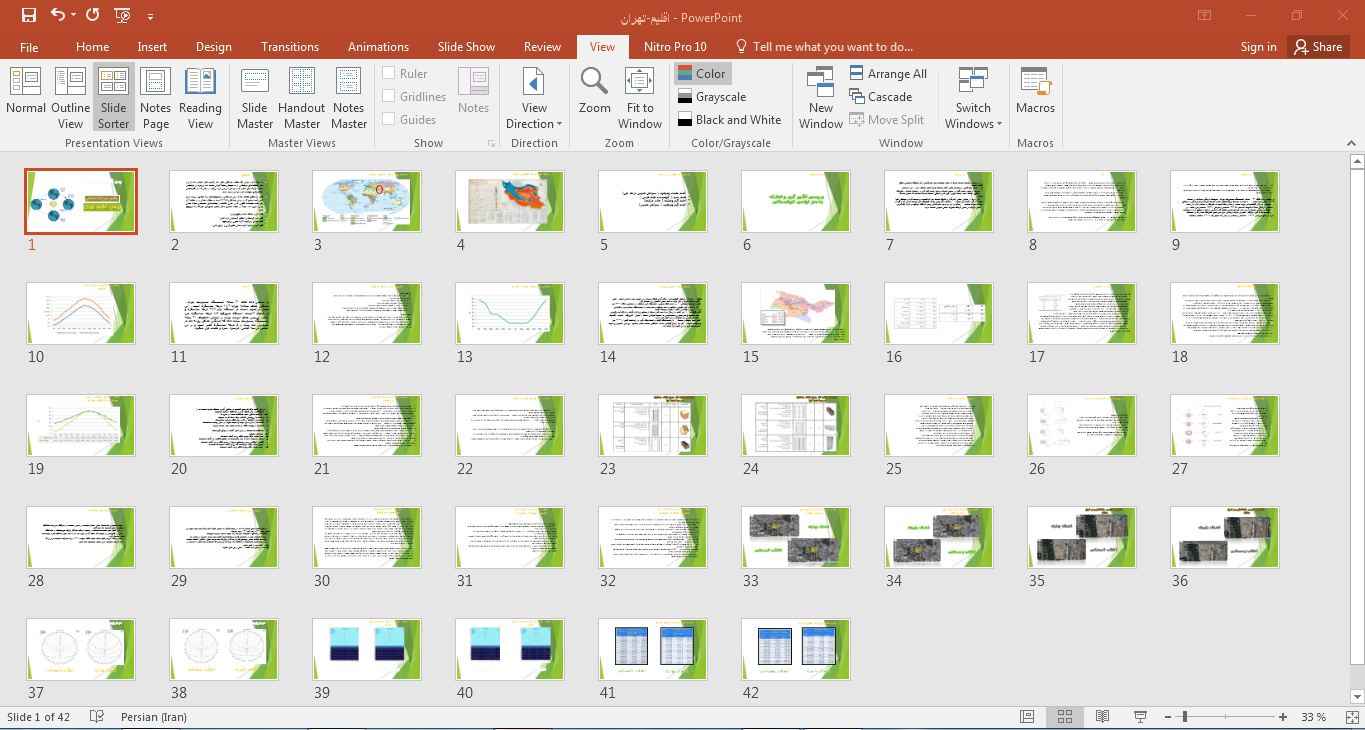The image size is (1365, 730).
Task: Toggle the Gridlines checkbox
Action: tap(389, 96)
